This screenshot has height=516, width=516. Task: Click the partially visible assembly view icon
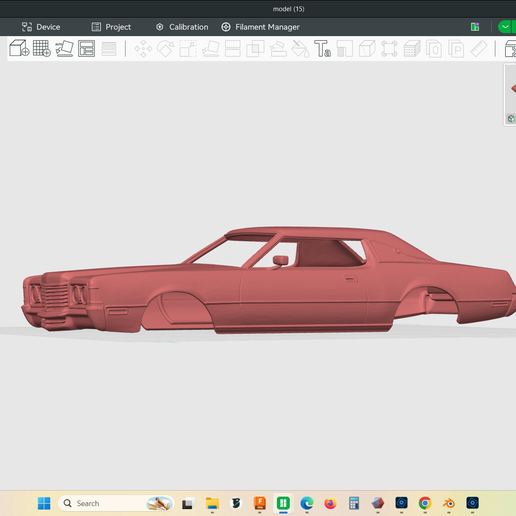point(510,49)
